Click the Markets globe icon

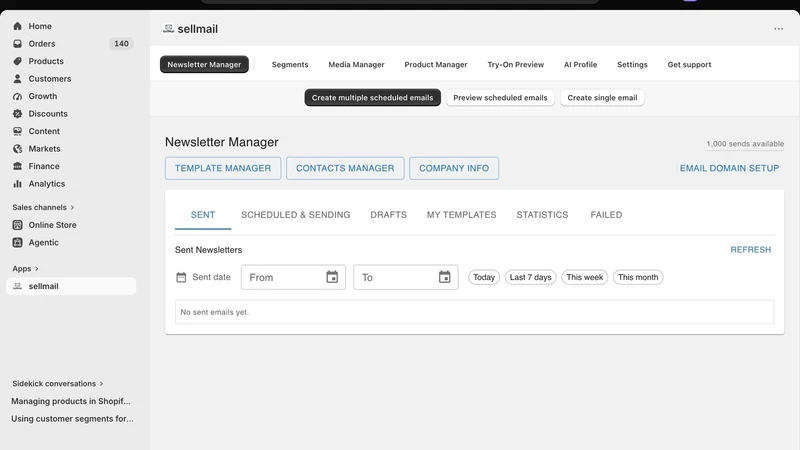pos(17,149)
